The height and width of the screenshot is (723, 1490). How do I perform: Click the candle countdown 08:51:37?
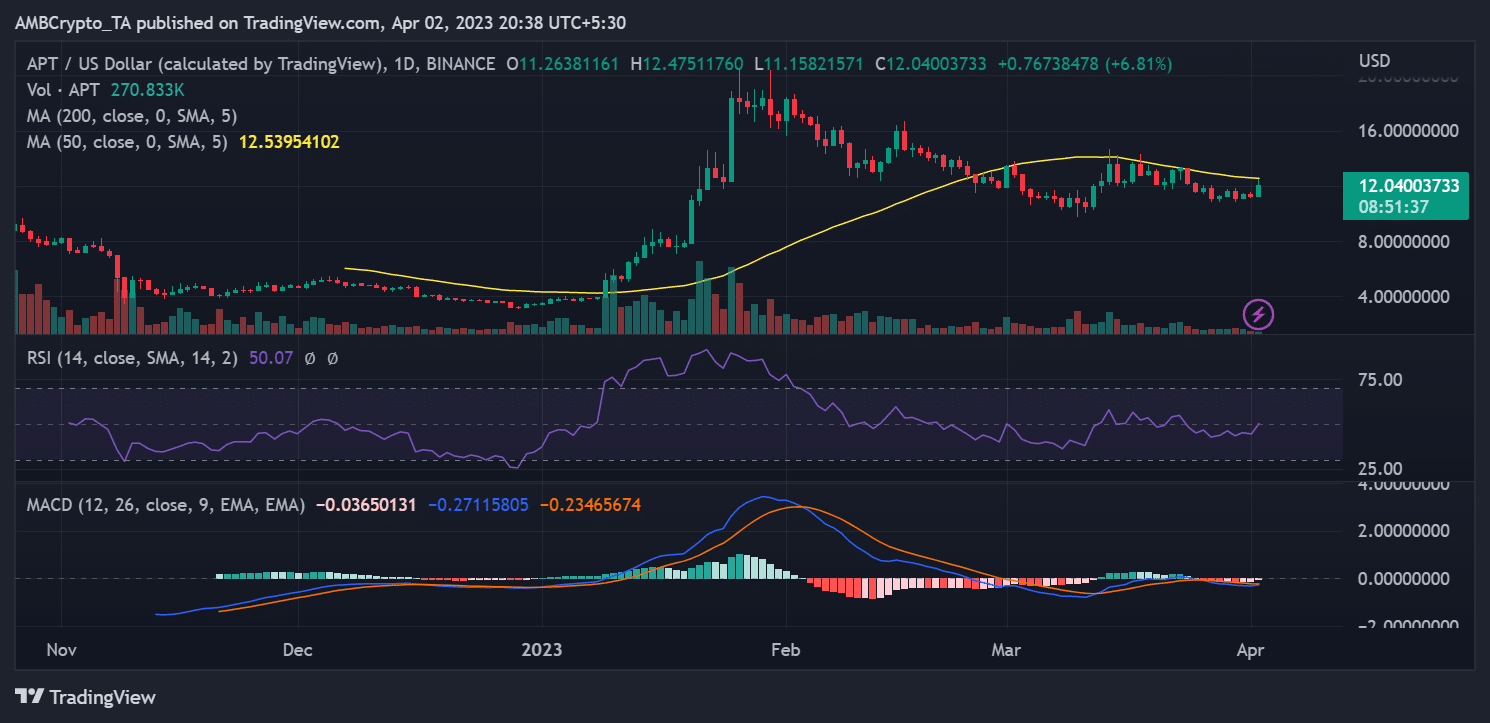tap(1392, 208)
